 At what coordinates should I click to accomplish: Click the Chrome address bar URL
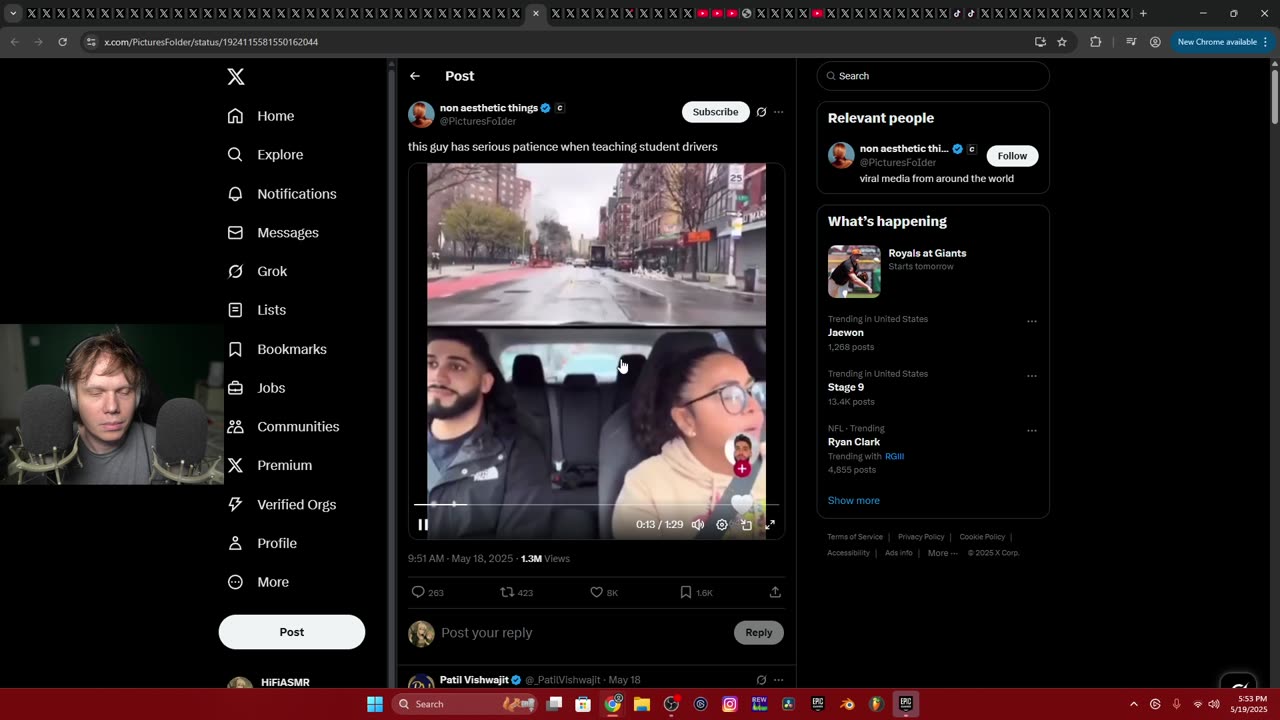point(211,42)
